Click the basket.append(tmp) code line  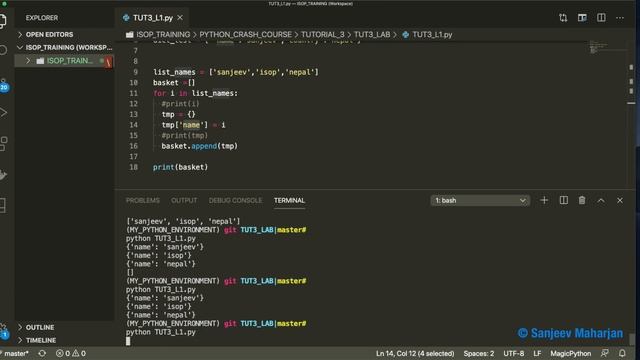pyautogui.click(x=199, y=146)
